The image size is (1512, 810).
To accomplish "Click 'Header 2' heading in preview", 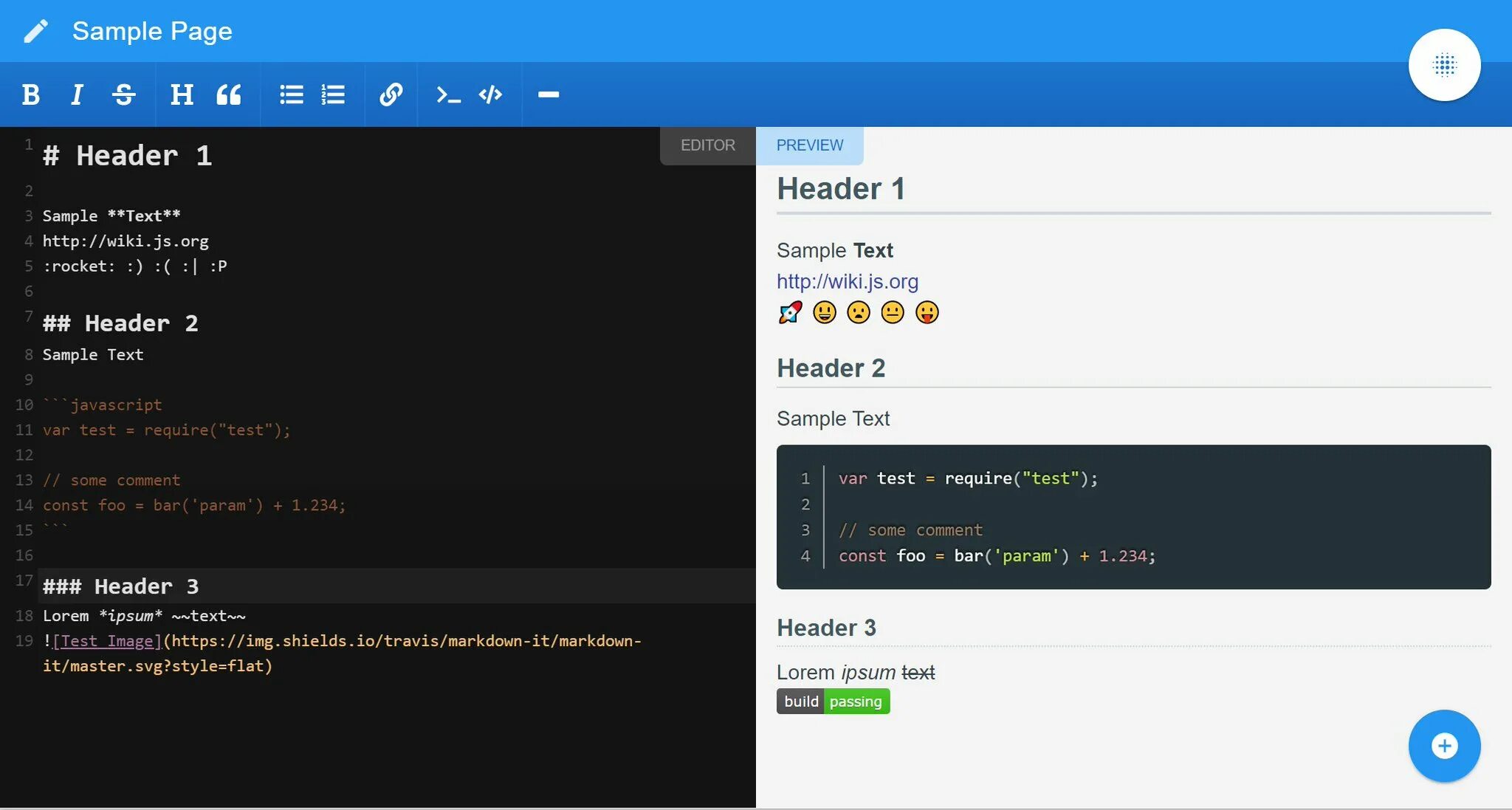I will [x=831, y=368].
